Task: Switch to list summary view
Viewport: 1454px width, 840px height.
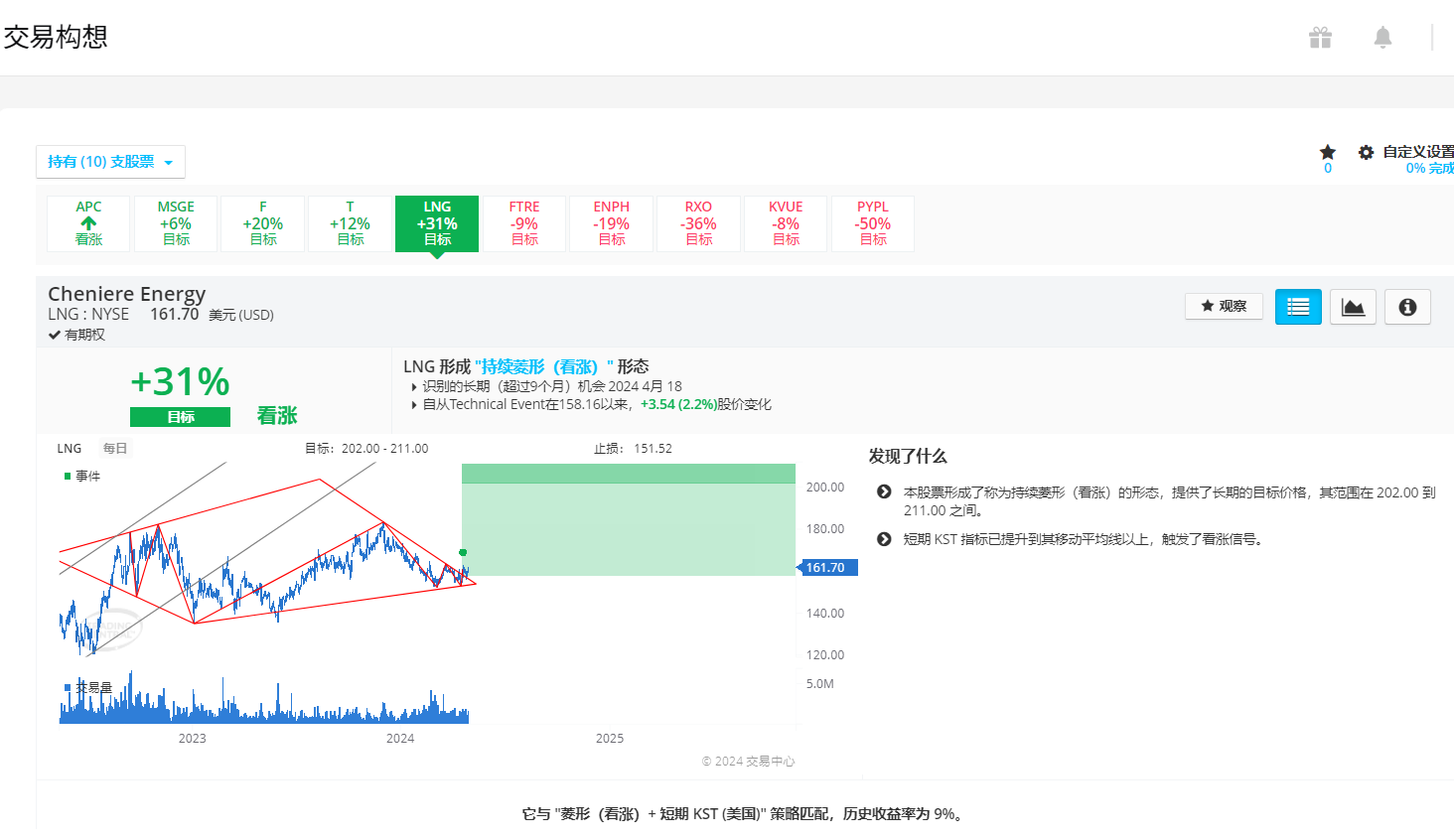Action: pyautogui.click(x=1298, y=307)
